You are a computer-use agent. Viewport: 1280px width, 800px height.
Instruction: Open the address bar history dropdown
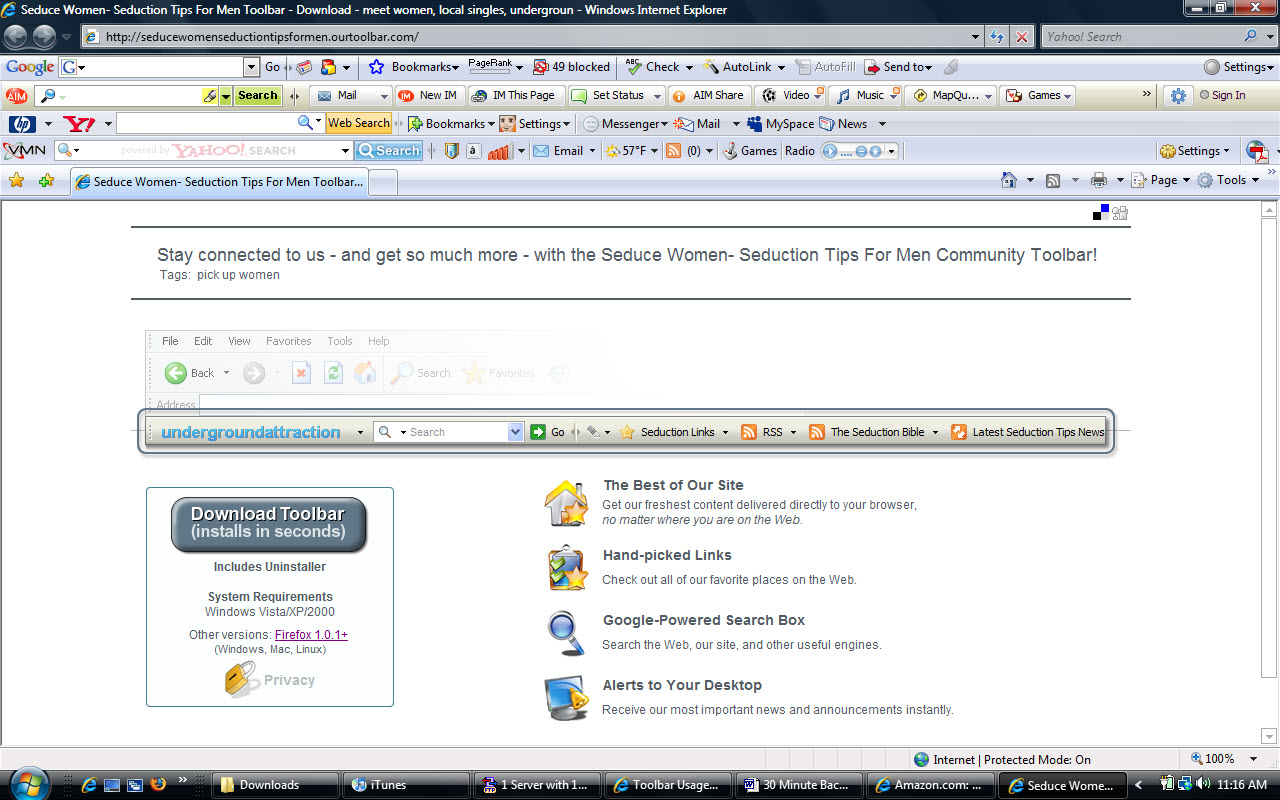click(977, 37)
